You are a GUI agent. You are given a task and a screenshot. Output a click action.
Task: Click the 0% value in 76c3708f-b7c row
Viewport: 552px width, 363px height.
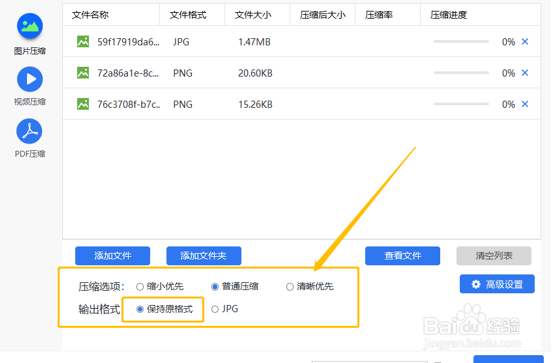tap(508, 105)
